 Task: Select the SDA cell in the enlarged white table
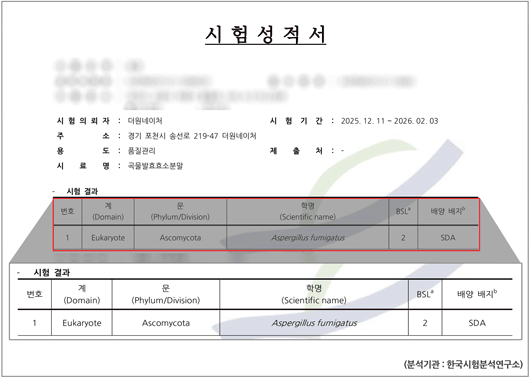[x=477, y=323]
